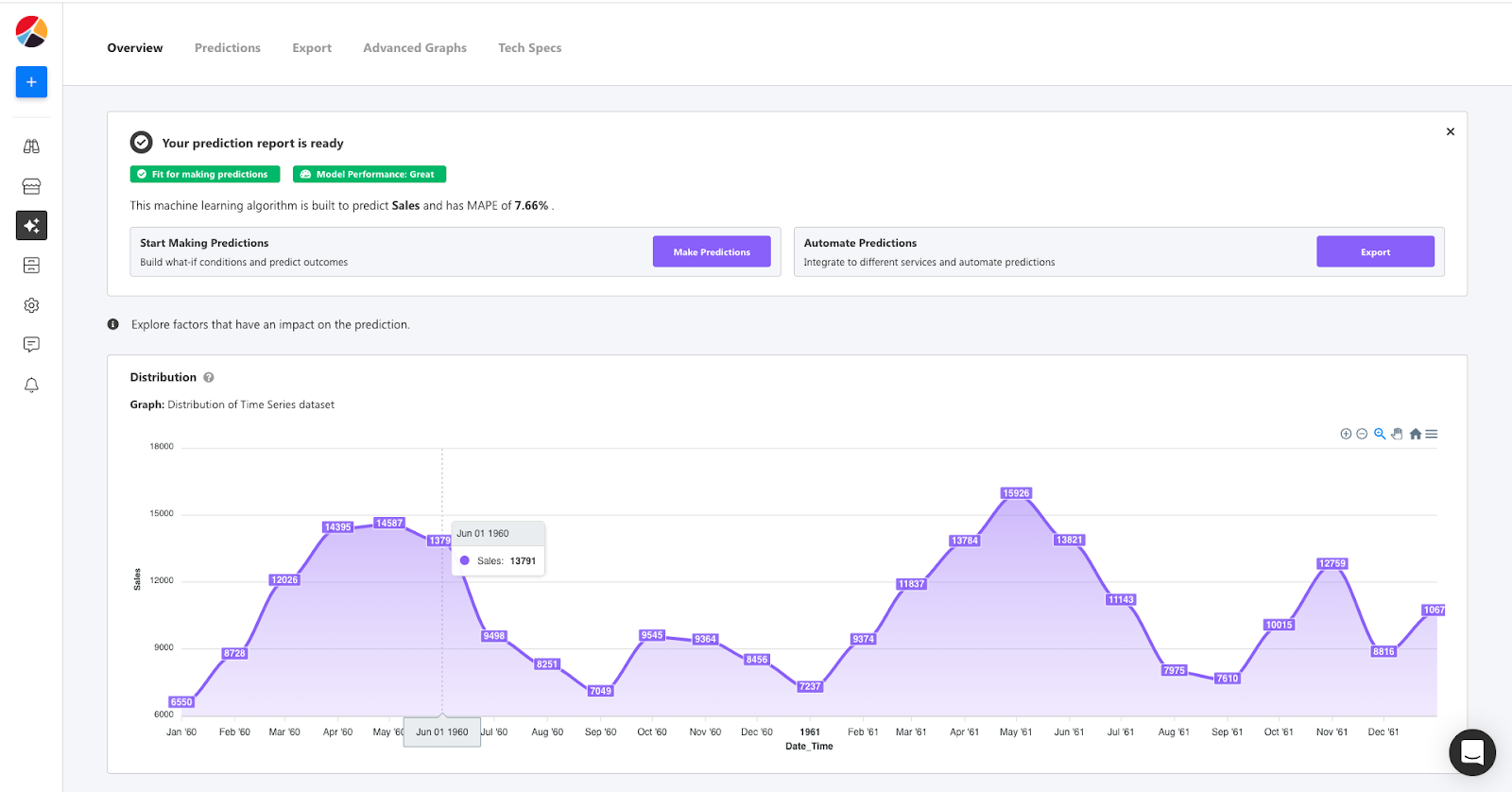The height and width of the screenshot is (792, 1512).
Task: Click the 1961 x-axis year label
Action: point(810,732)
